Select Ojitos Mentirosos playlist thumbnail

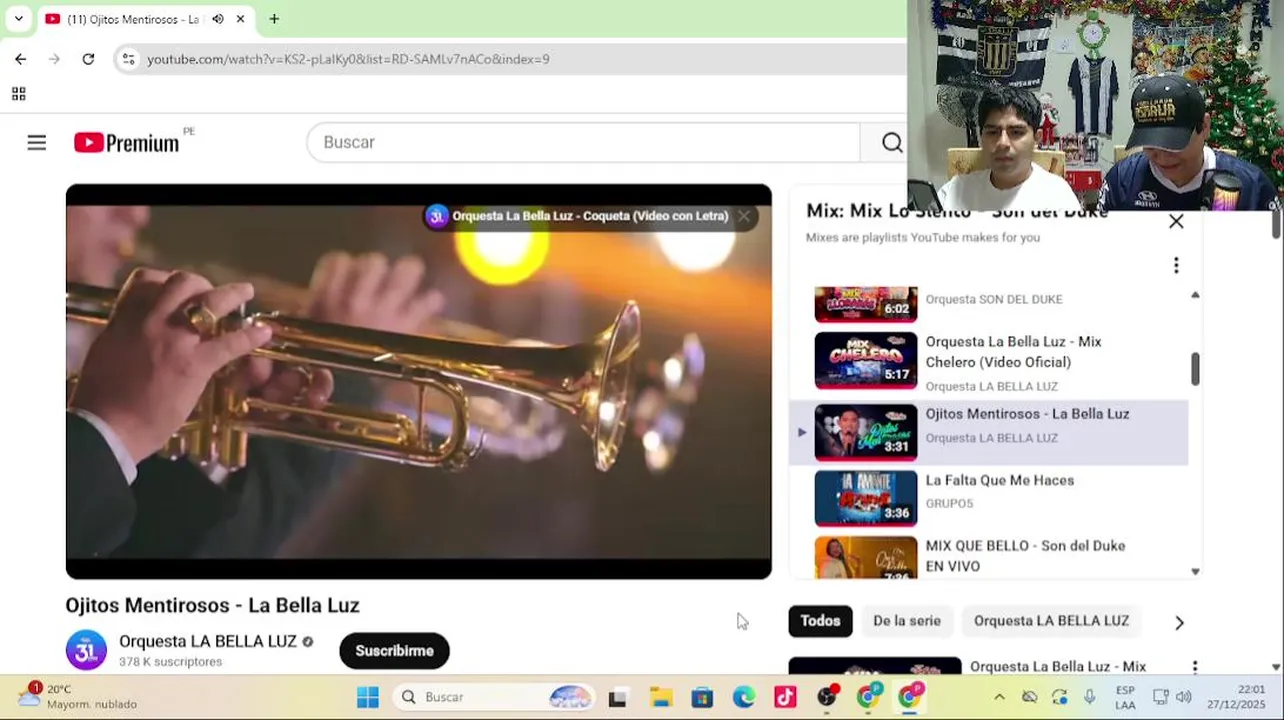pos(866,432)
